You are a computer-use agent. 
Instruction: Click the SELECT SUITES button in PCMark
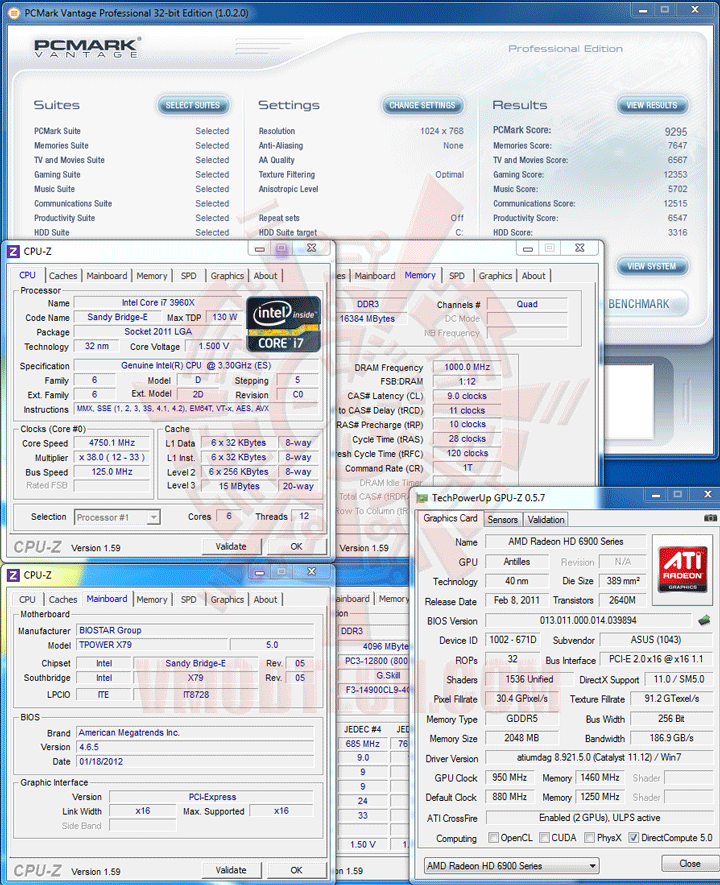click(193, 105)
